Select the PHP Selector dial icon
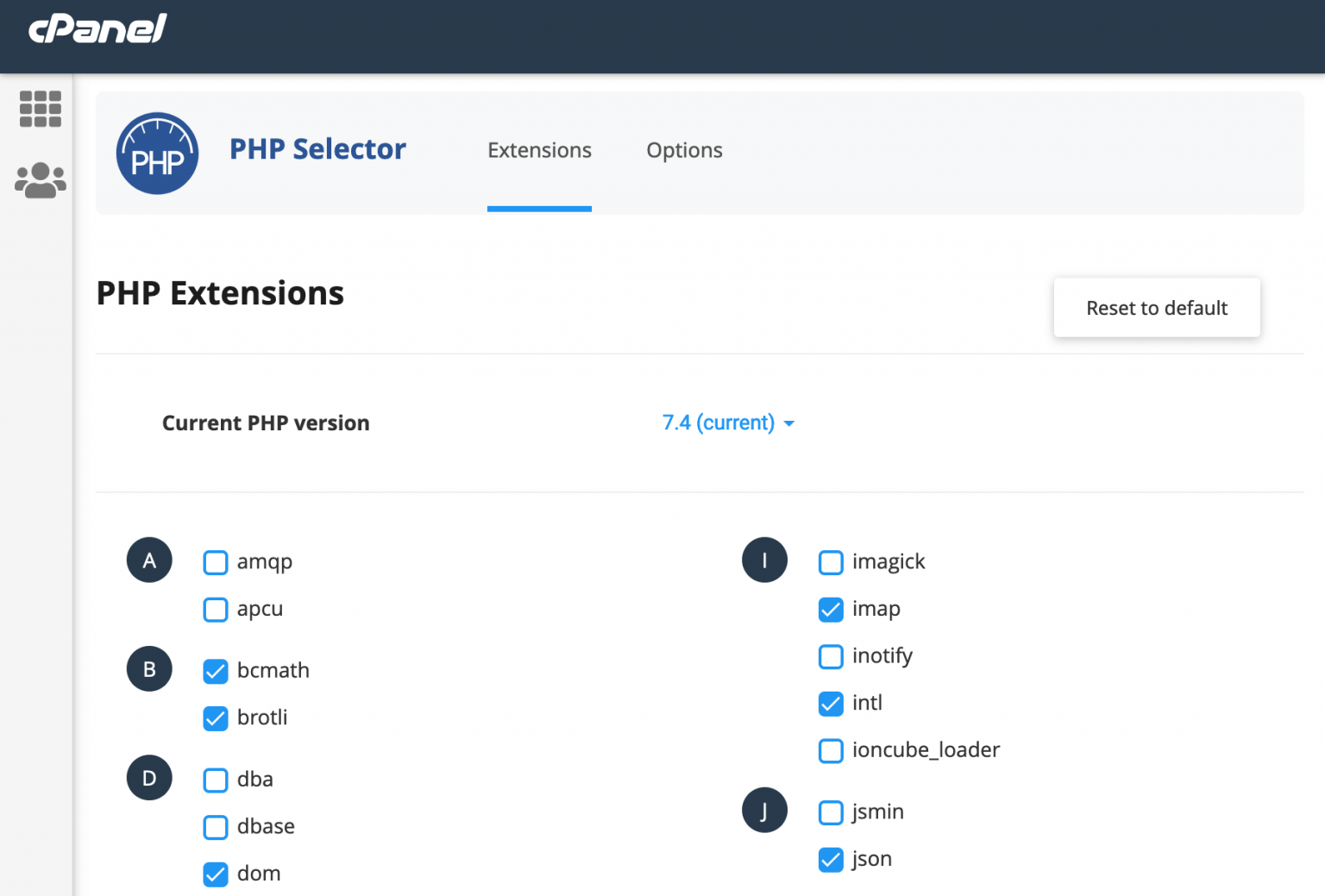Viewport: 1325px width, 896px height. 157,154
